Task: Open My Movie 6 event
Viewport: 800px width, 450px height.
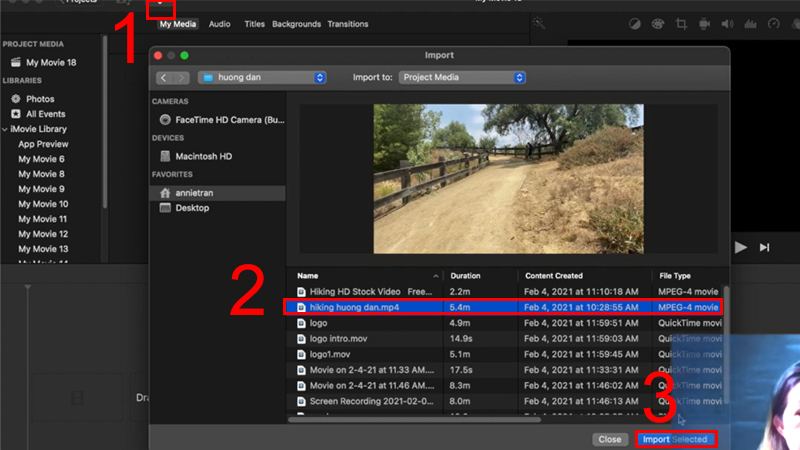Action: coord(41,159)
